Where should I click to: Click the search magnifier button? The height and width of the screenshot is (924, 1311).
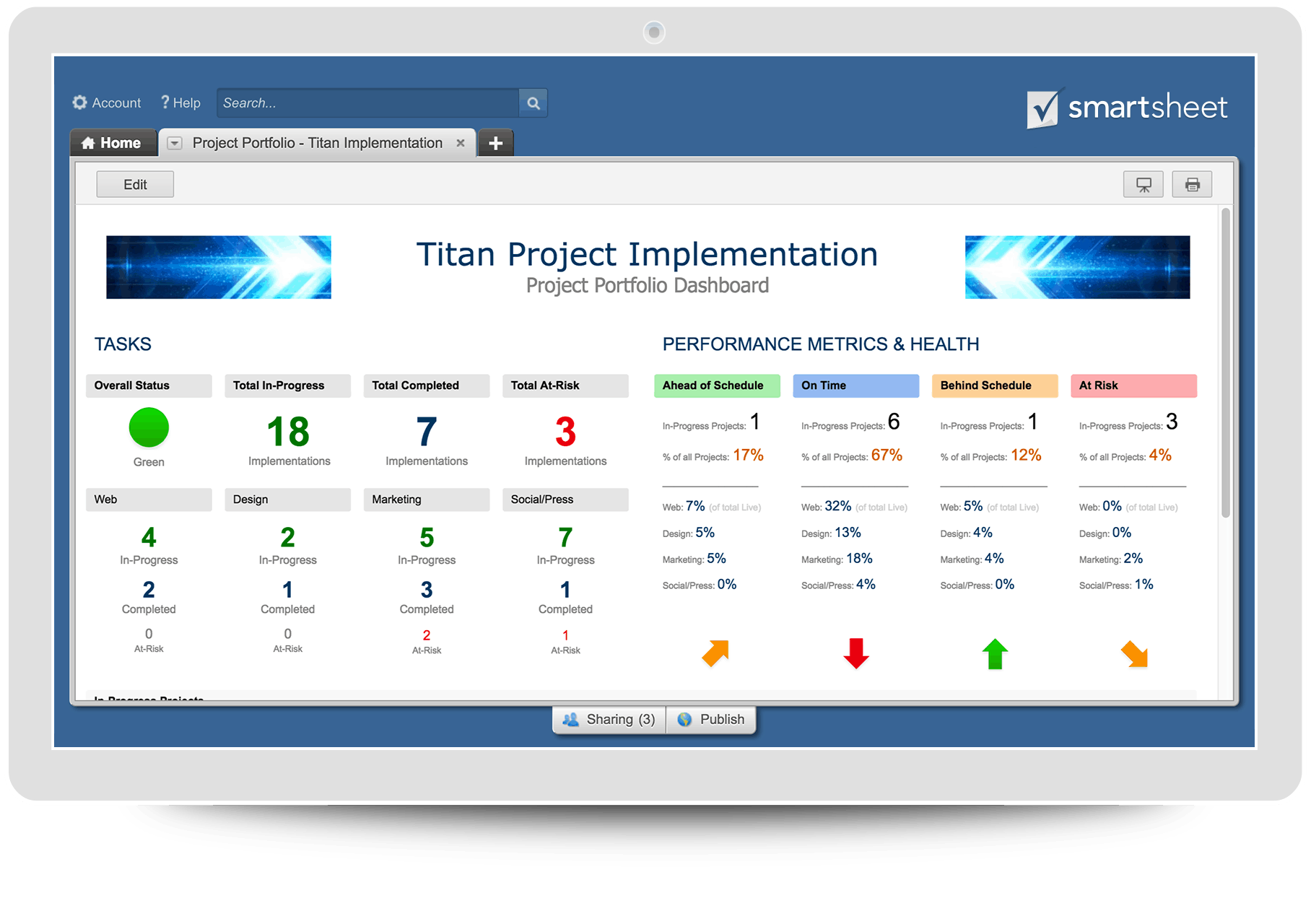coord(533,103)
